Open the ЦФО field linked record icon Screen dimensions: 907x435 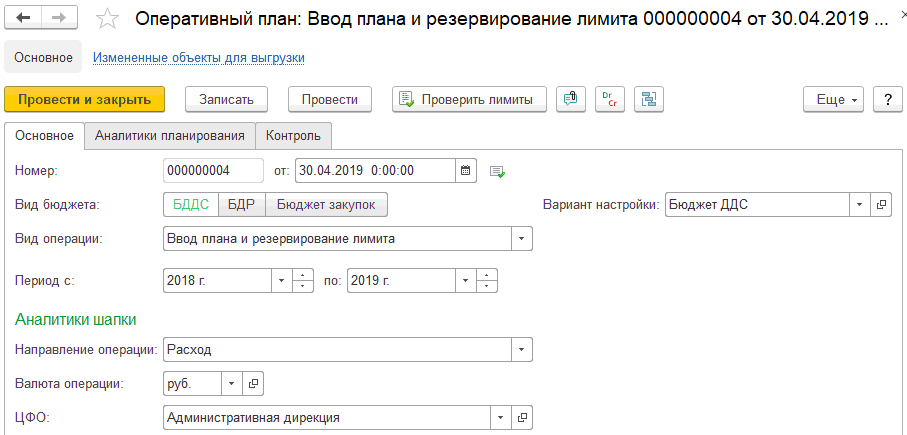(521, 417)
